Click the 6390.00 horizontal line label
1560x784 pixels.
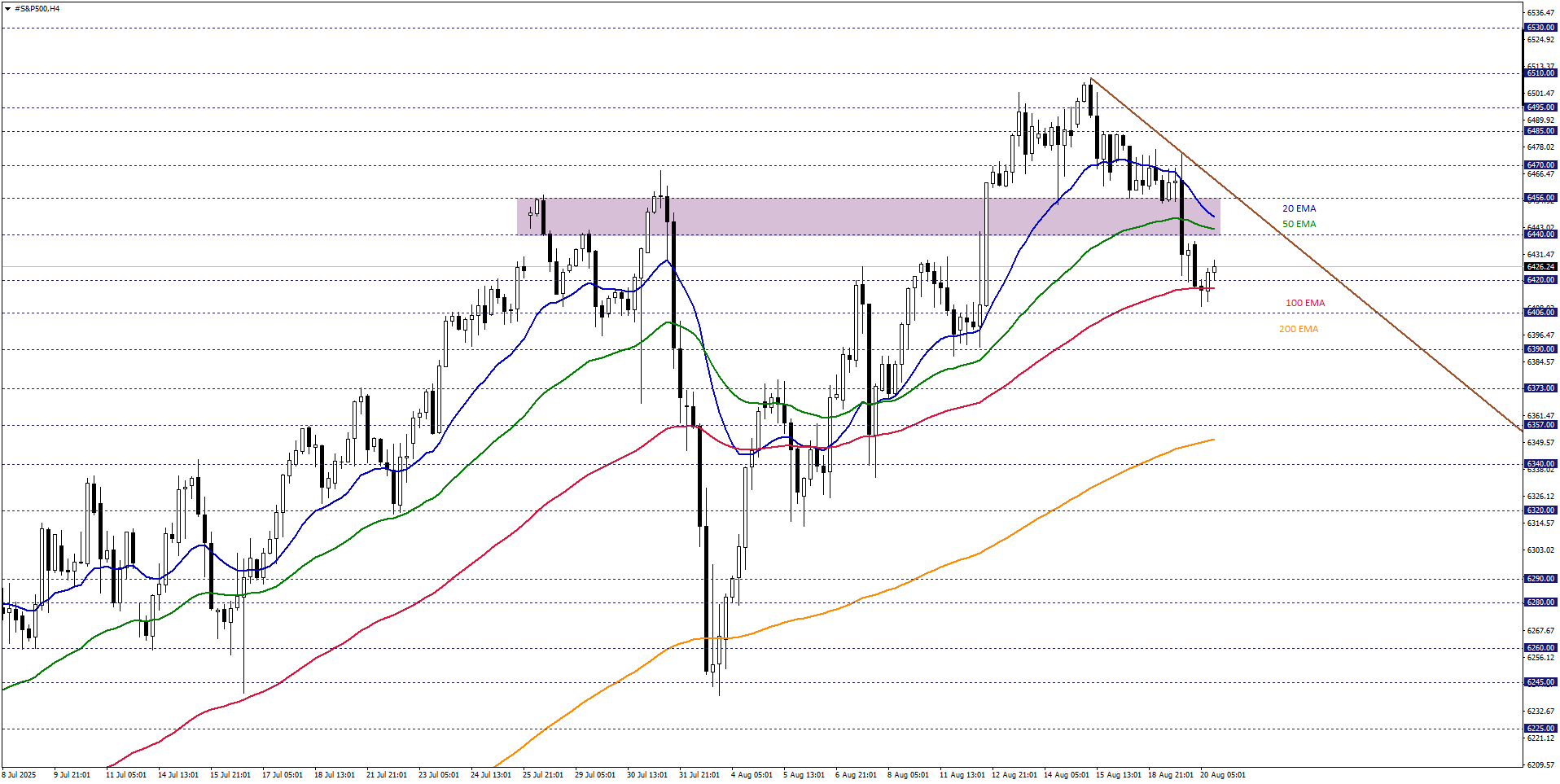pos(1540,349)
